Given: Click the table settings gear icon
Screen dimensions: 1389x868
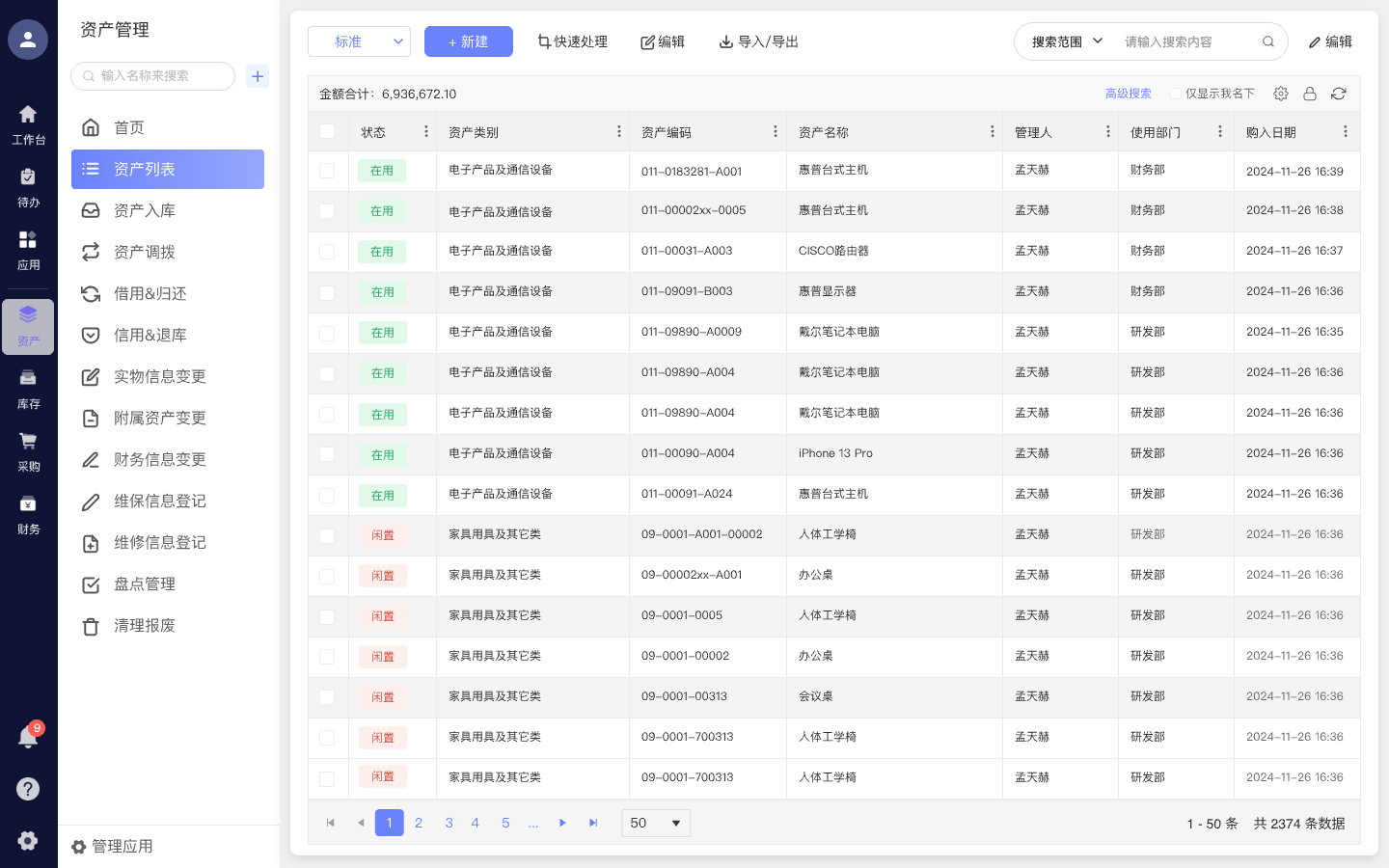Looking at the screenshot, I should click(x=1281, y=94).
